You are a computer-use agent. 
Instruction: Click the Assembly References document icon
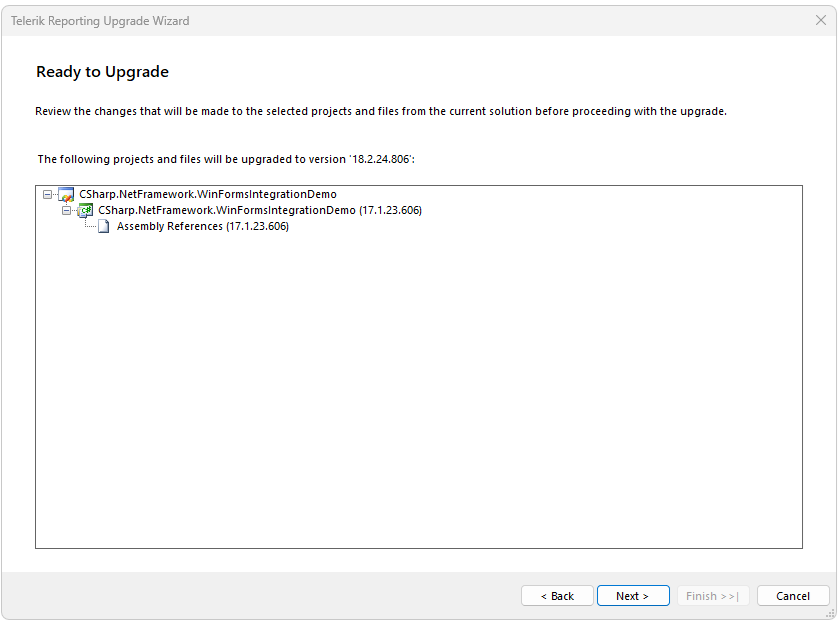coord(104,226)
